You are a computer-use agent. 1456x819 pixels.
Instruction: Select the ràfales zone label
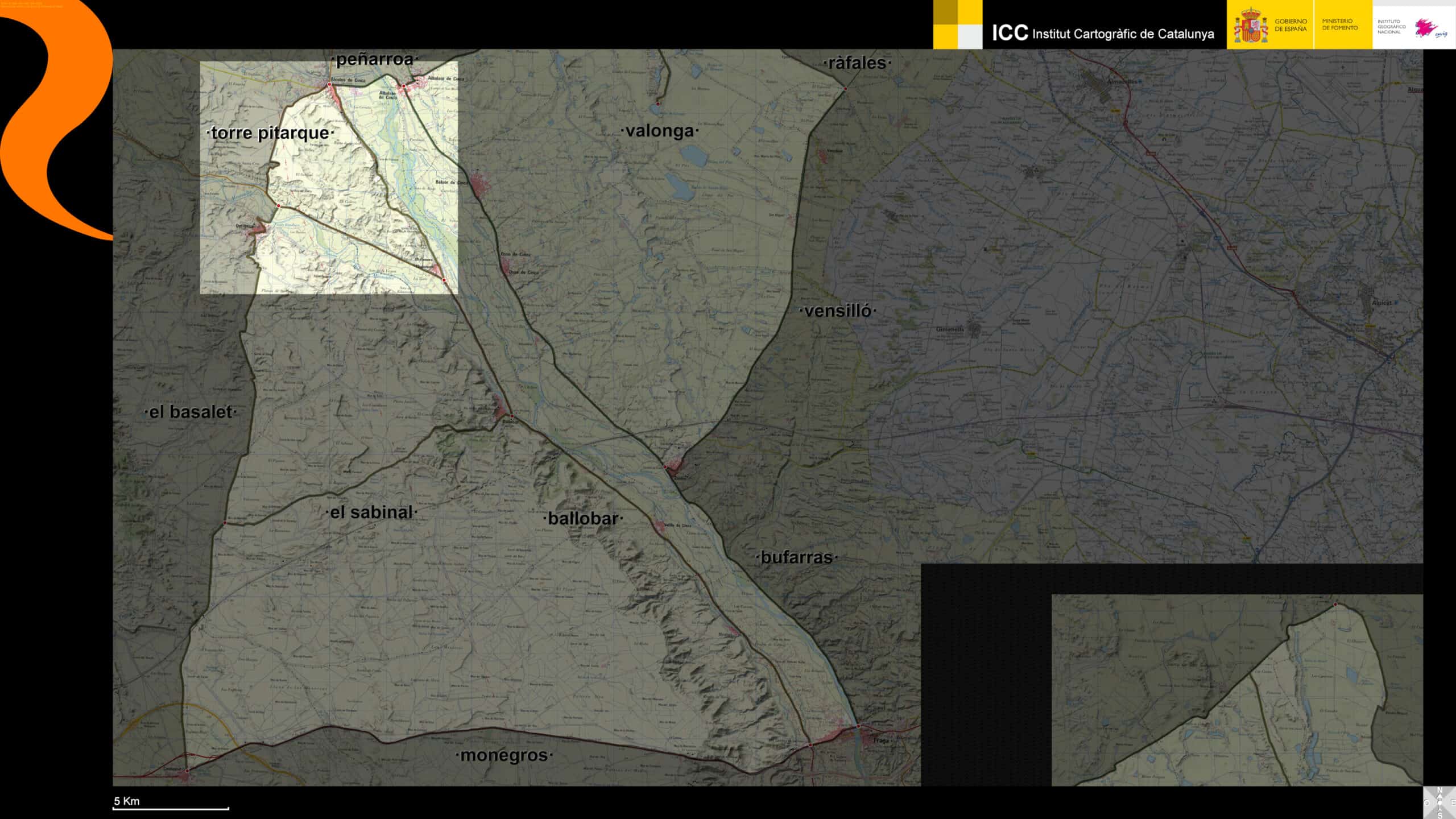[857, 63]
